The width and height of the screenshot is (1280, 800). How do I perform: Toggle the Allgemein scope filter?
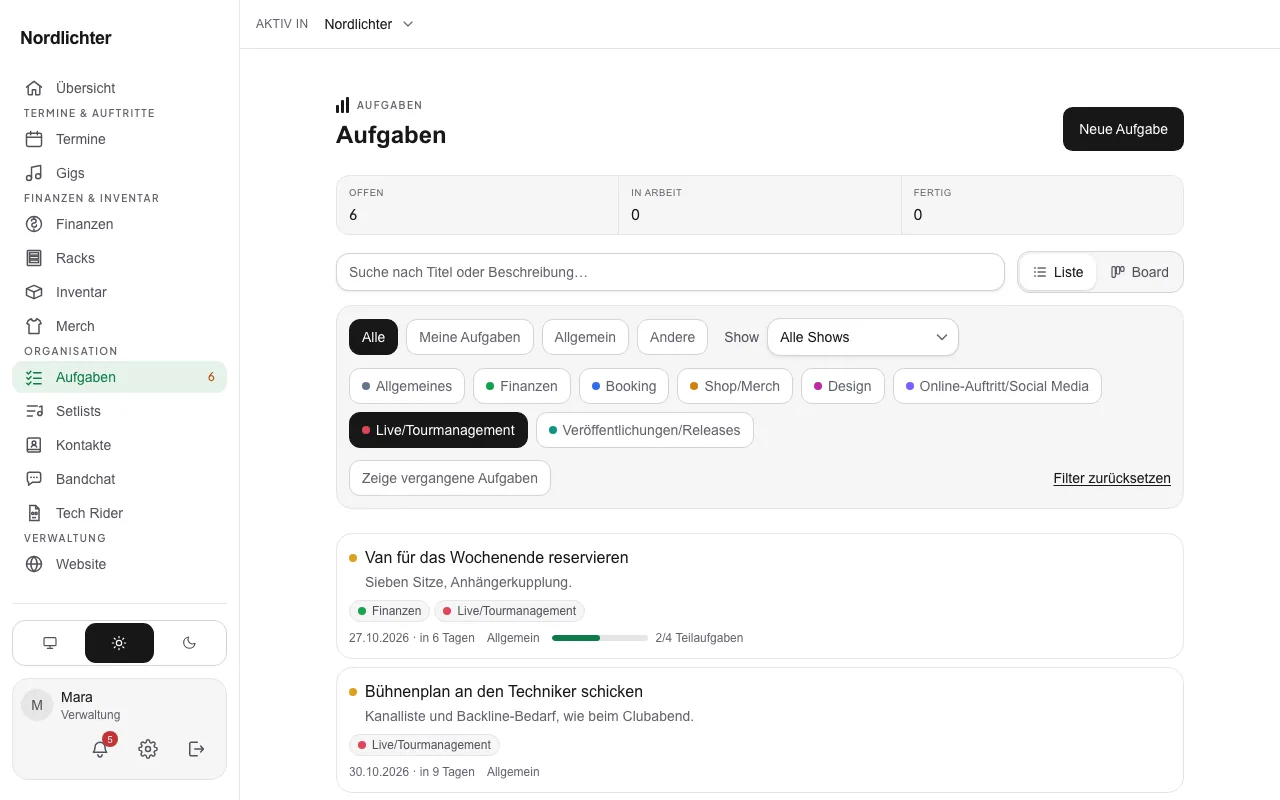click(585, 337)
